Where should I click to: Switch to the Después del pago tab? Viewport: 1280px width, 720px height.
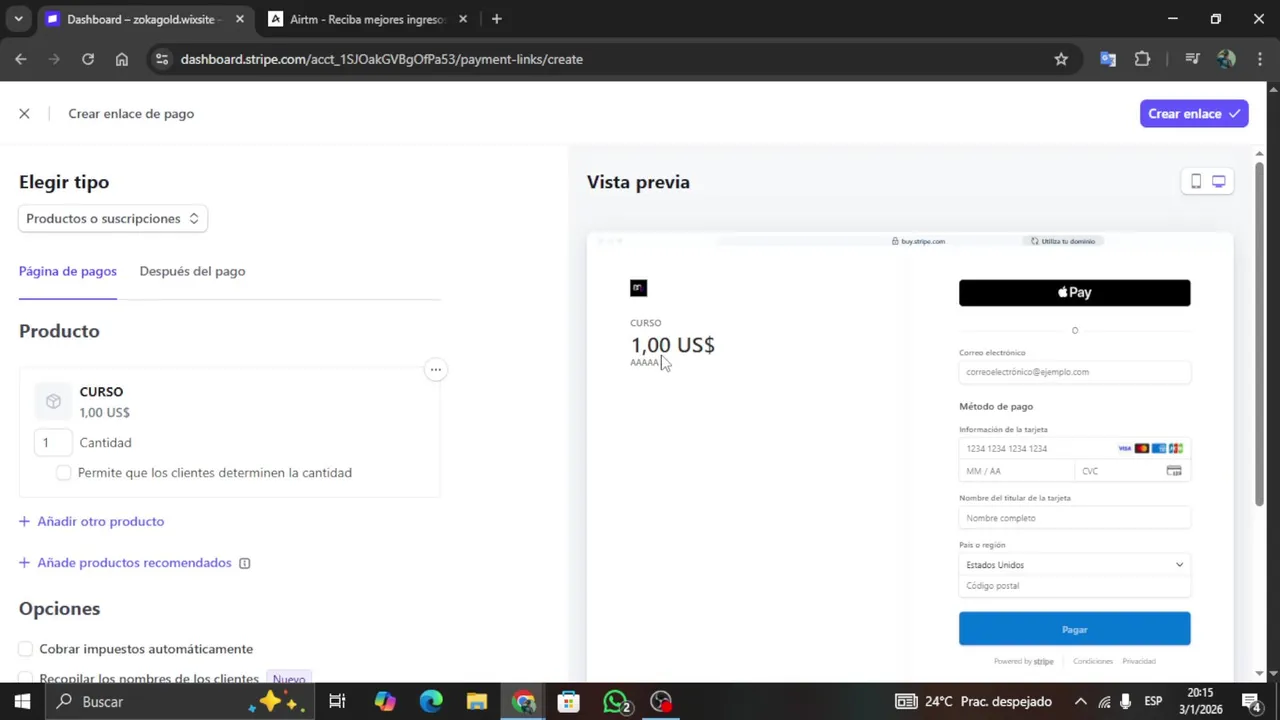point(192,271)
